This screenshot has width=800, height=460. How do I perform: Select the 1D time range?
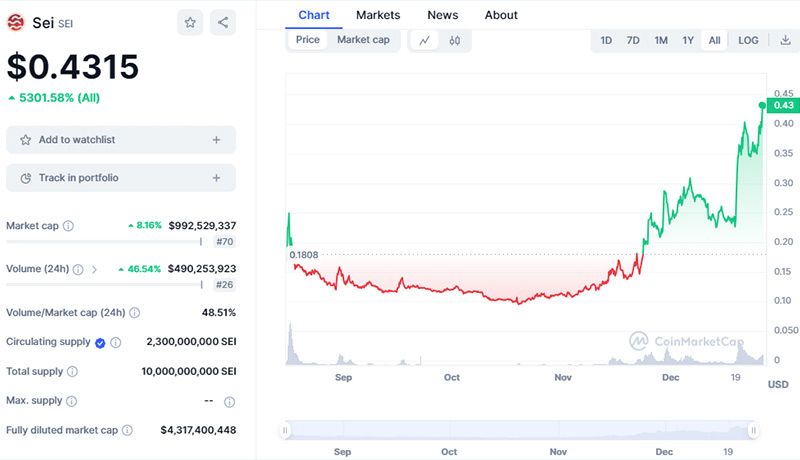tap(606, 40)
